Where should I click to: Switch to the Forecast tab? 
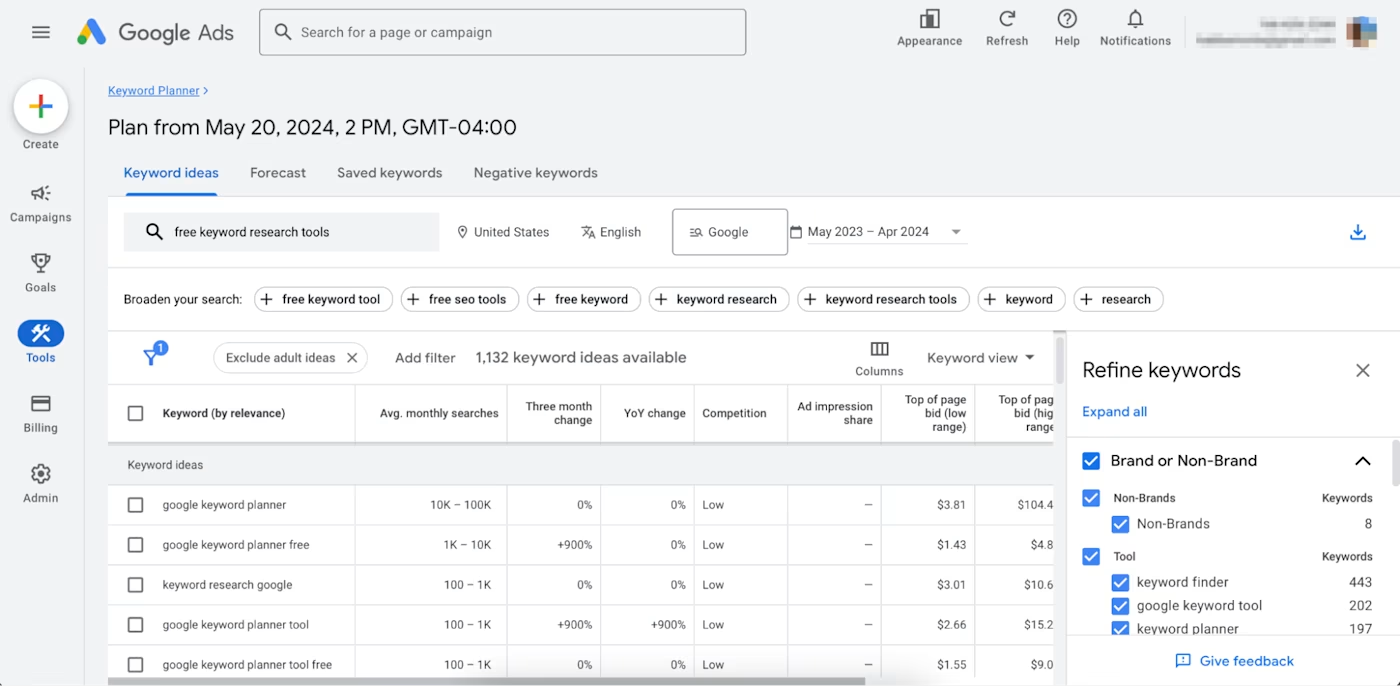tap(278, 173)
